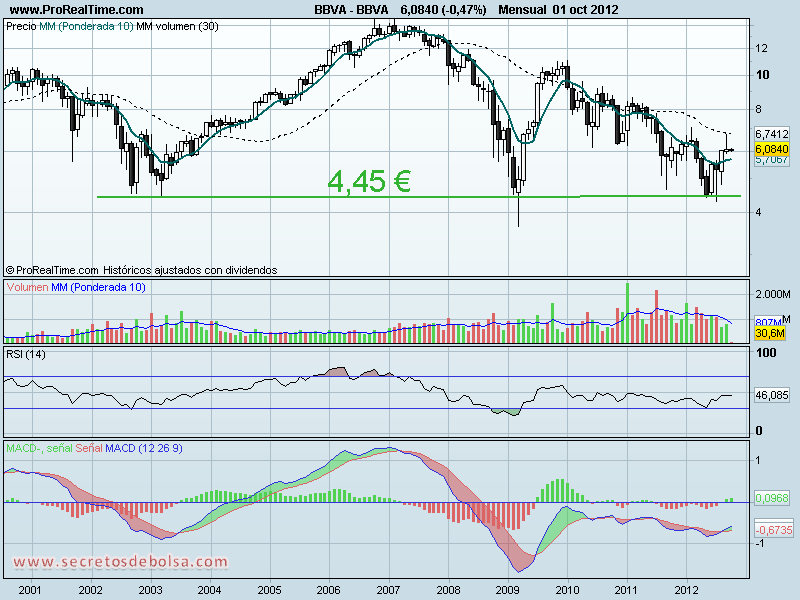800x600 pixels.
Task: Click the 2001 year label on time axis
Action: [30, 590]
